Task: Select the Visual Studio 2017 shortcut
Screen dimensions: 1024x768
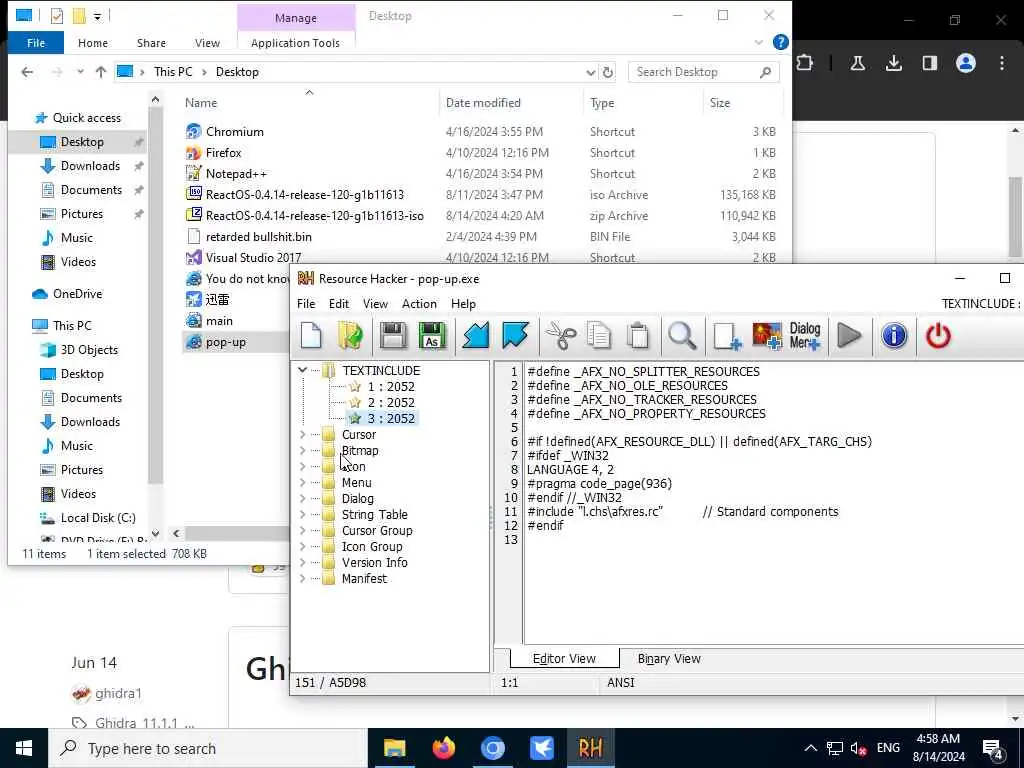Action: [x=253, y=257]
